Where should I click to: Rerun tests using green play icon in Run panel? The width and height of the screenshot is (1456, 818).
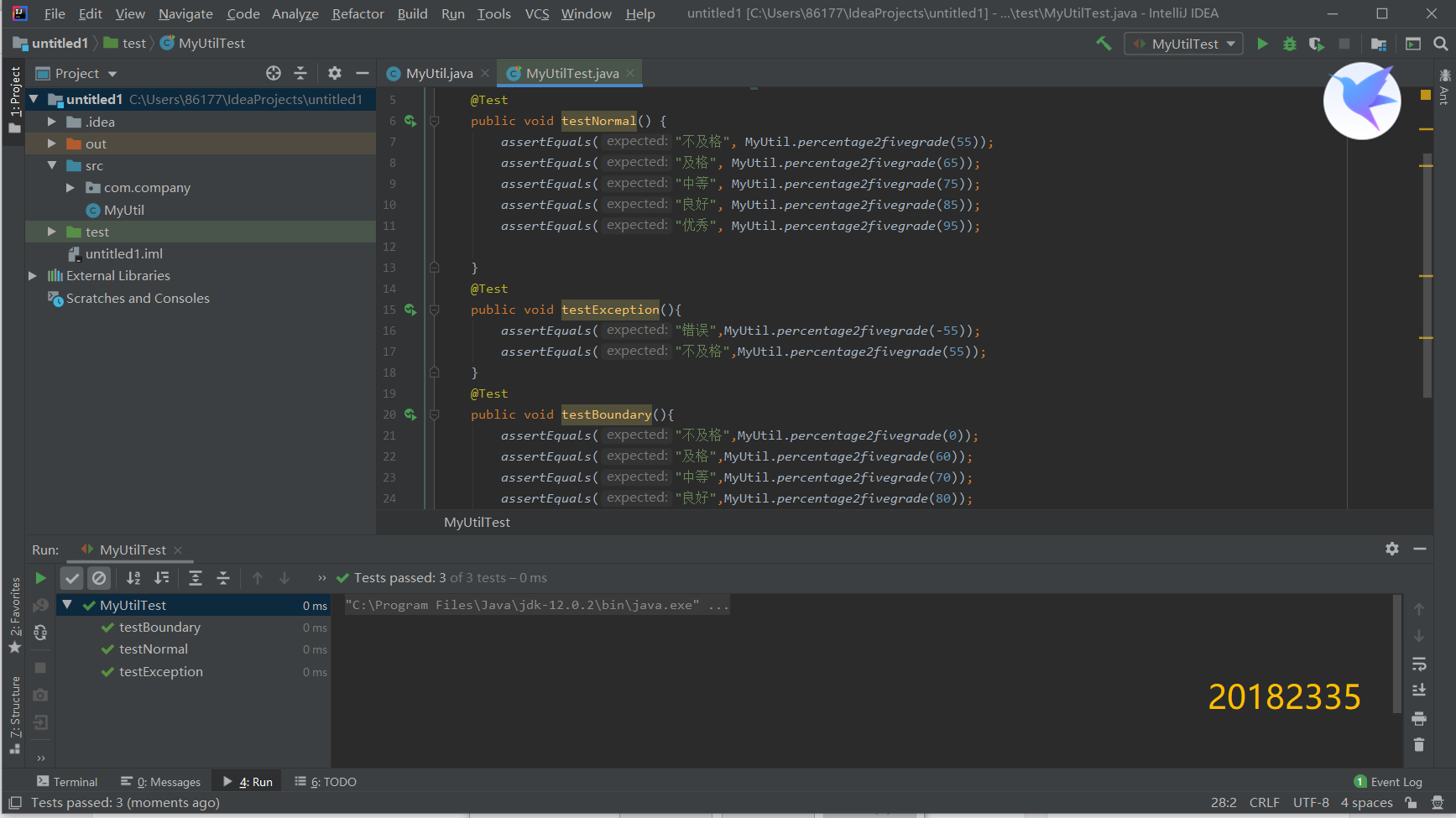[x=40, y=578]
